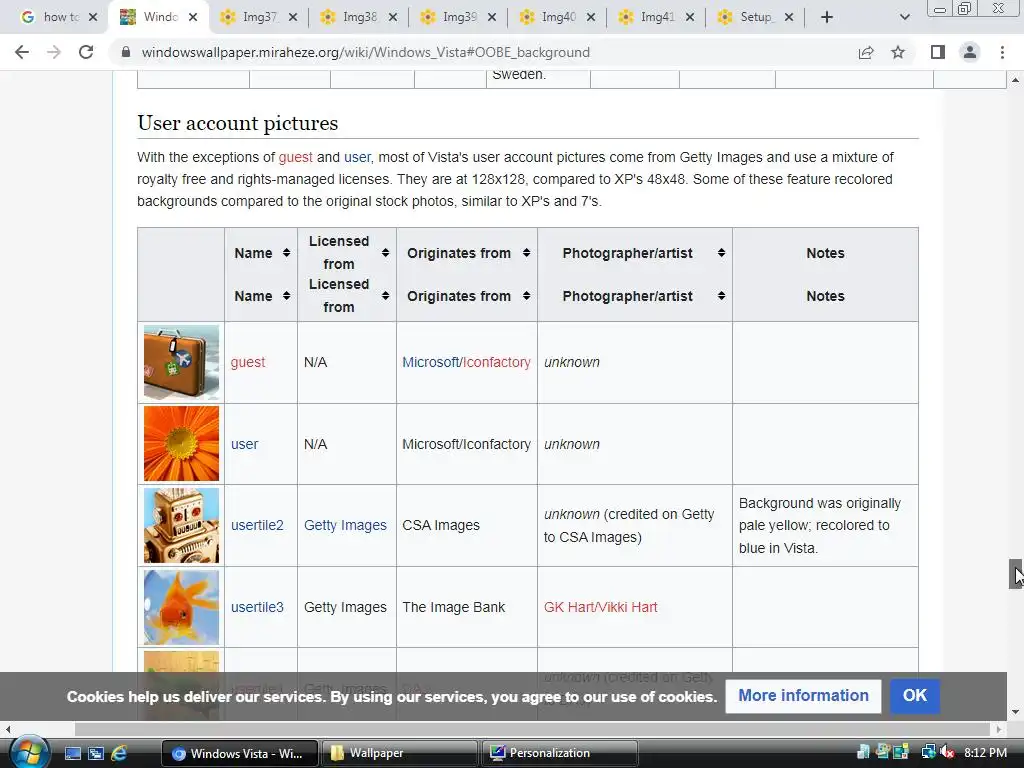This screenshot has height=768, width=1024.
Task: Open the share this page icon
Action: click(866, 52)
